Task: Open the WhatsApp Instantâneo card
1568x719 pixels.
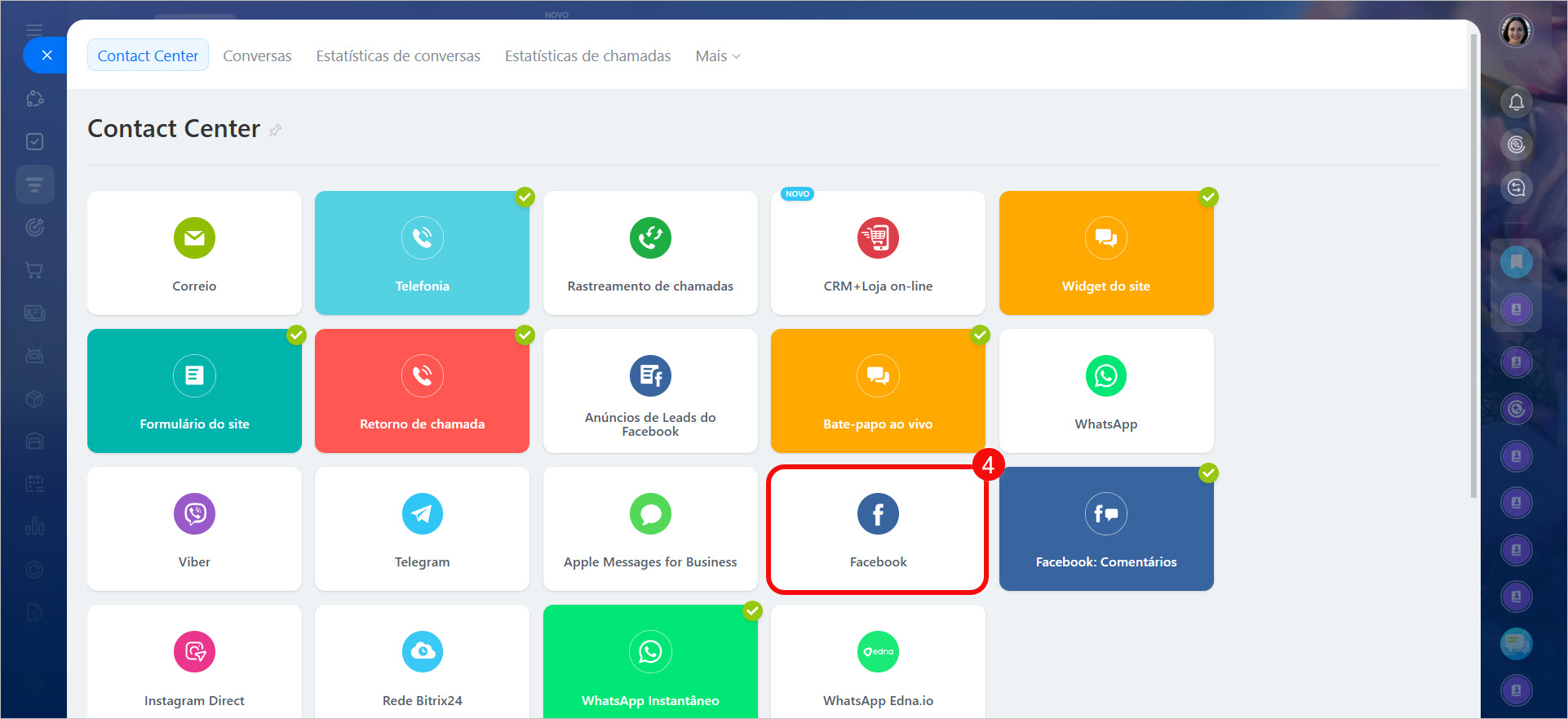Action: coord(650,662)
